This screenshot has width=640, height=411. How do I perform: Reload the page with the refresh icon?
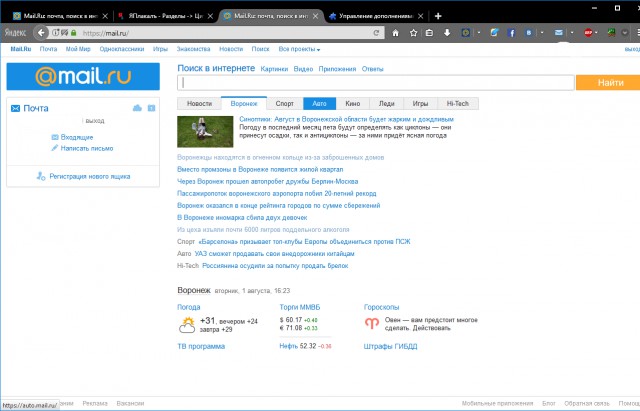[x=376, y=33]
